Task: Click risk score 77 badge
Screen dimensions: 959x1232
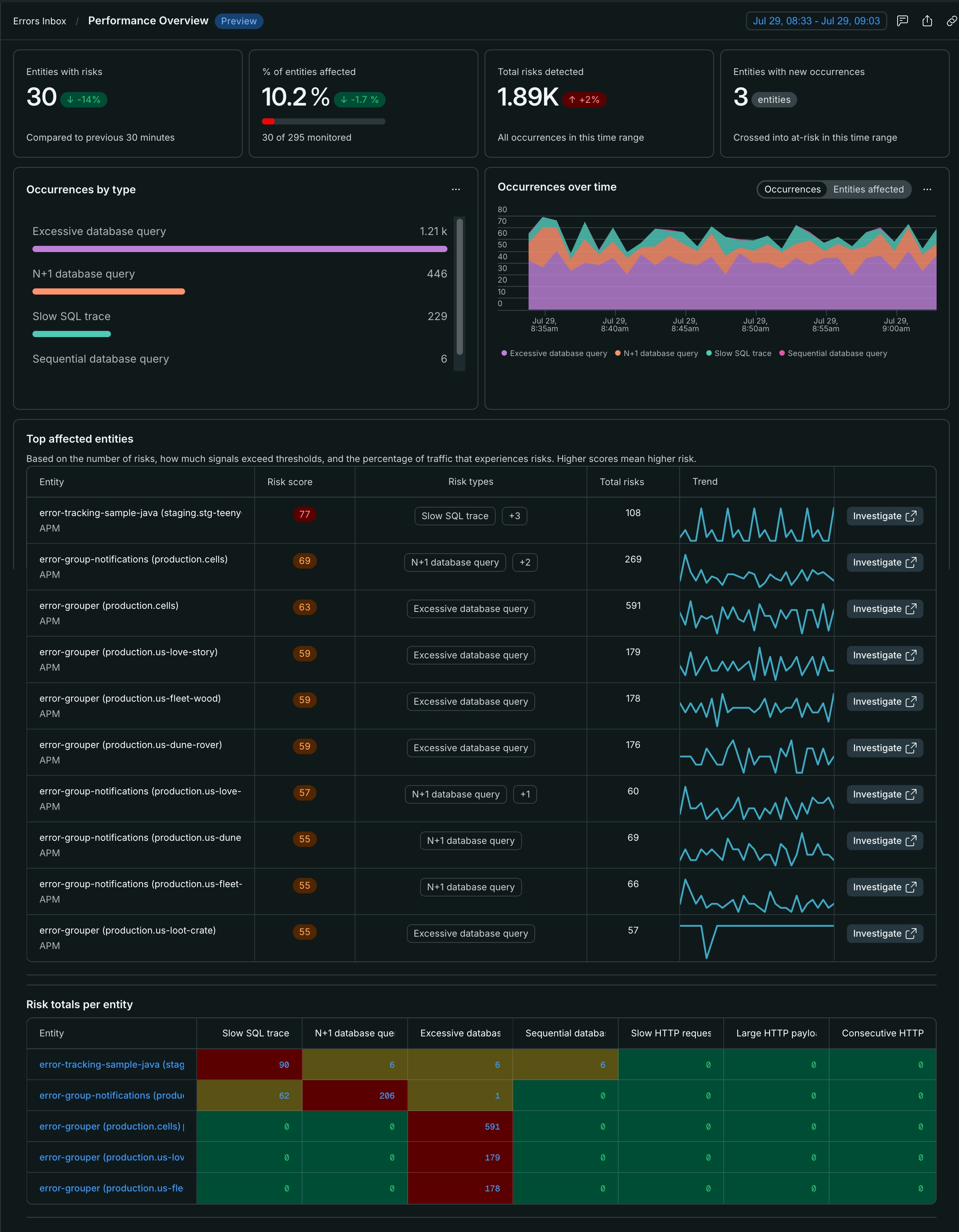Action: click(x=304, y=515)
